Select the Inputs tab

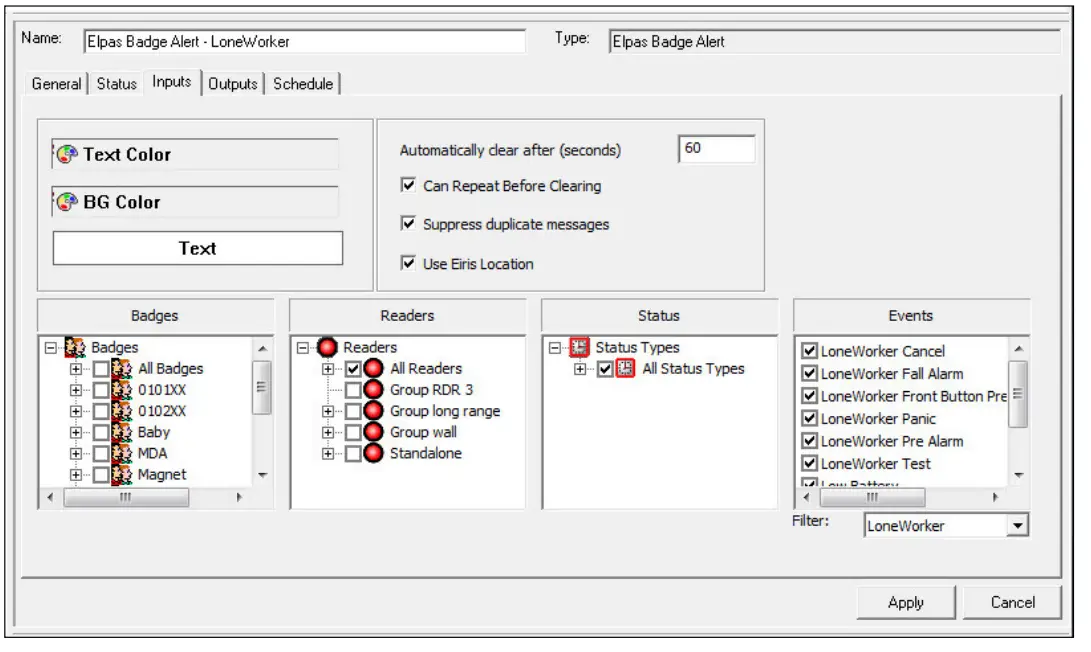click(x=171, y=82)
